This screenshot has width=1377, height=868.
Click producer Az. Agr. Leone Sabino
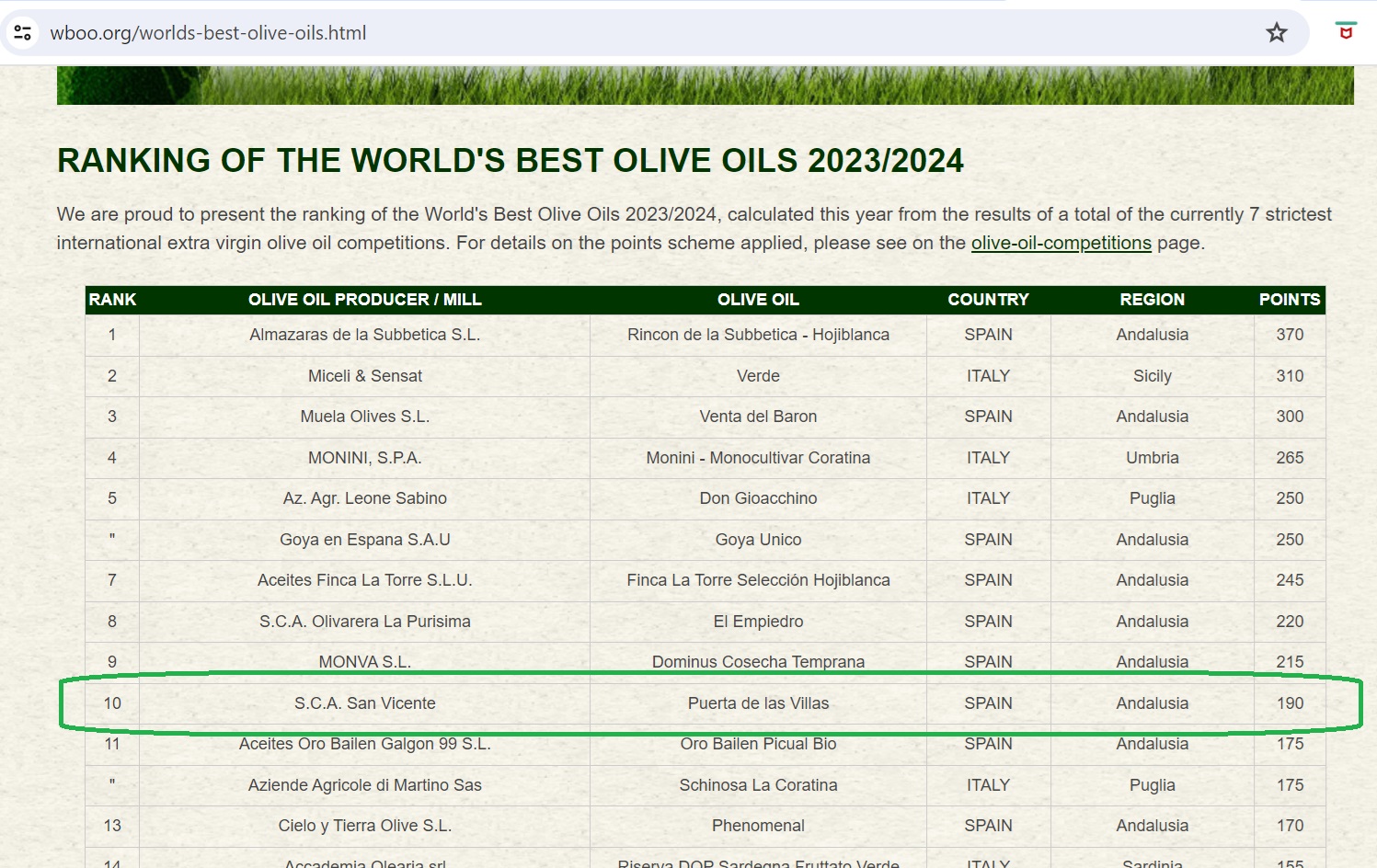(x=365, y=498)
